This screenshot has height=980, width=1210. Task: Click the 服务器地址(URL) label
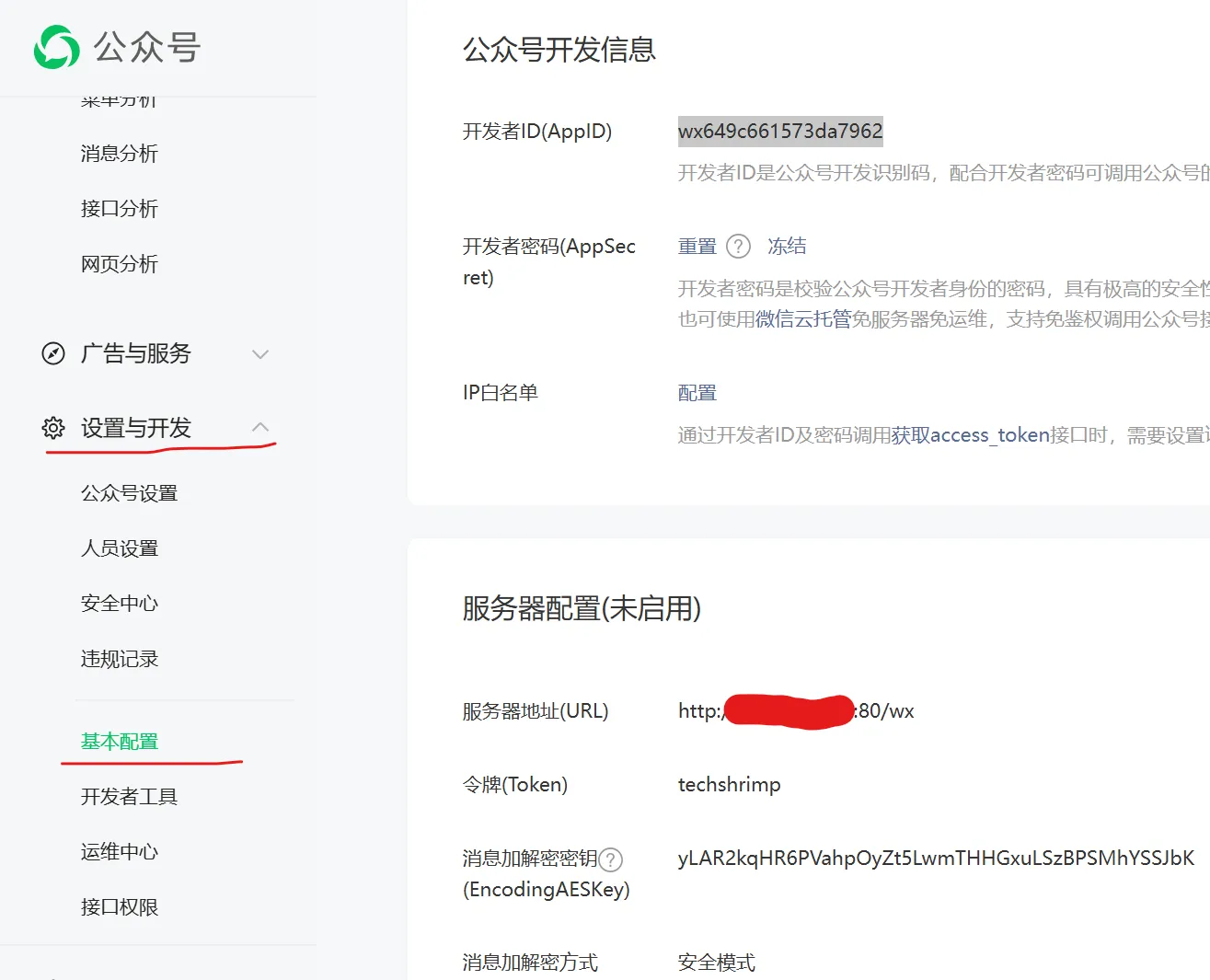pos(536,711)
